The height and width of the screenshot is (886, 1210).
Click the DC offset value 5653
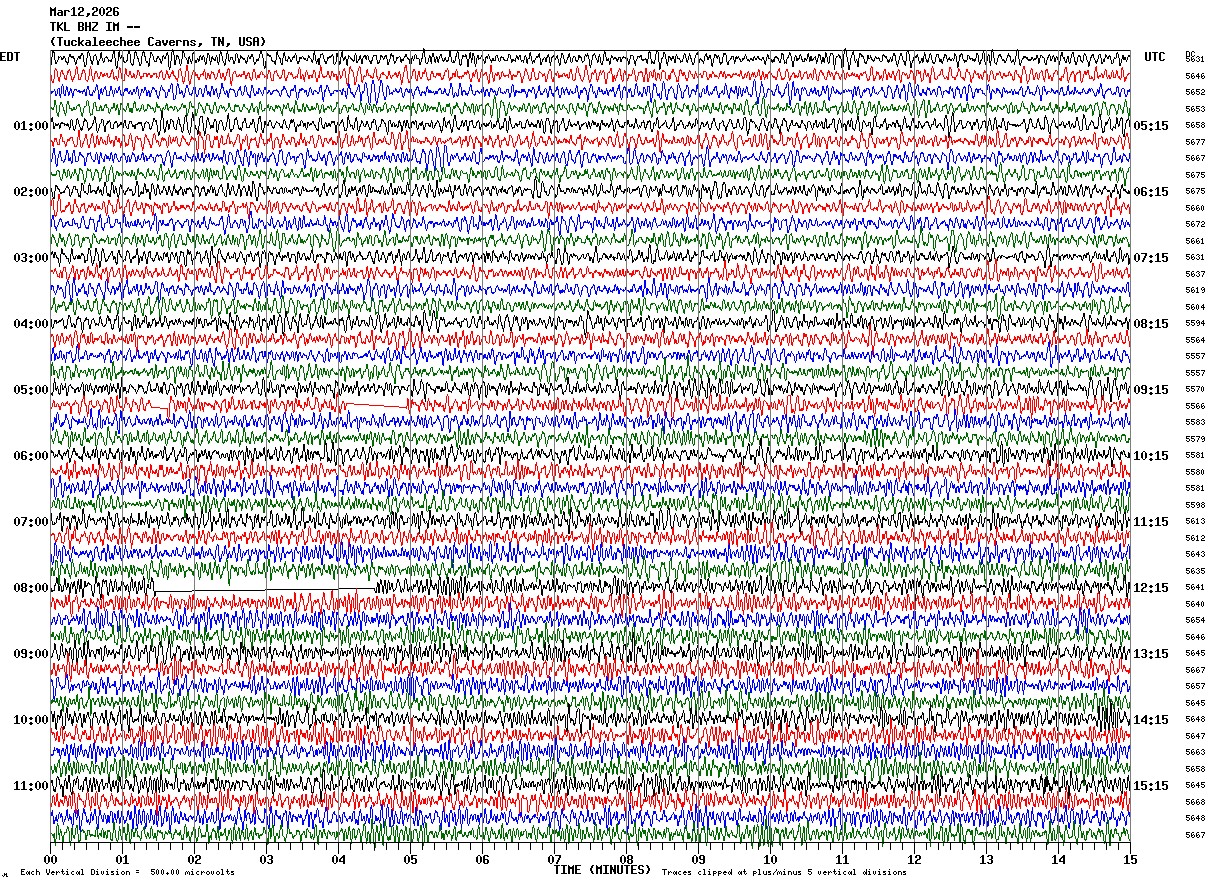(x=1195, y=109)
